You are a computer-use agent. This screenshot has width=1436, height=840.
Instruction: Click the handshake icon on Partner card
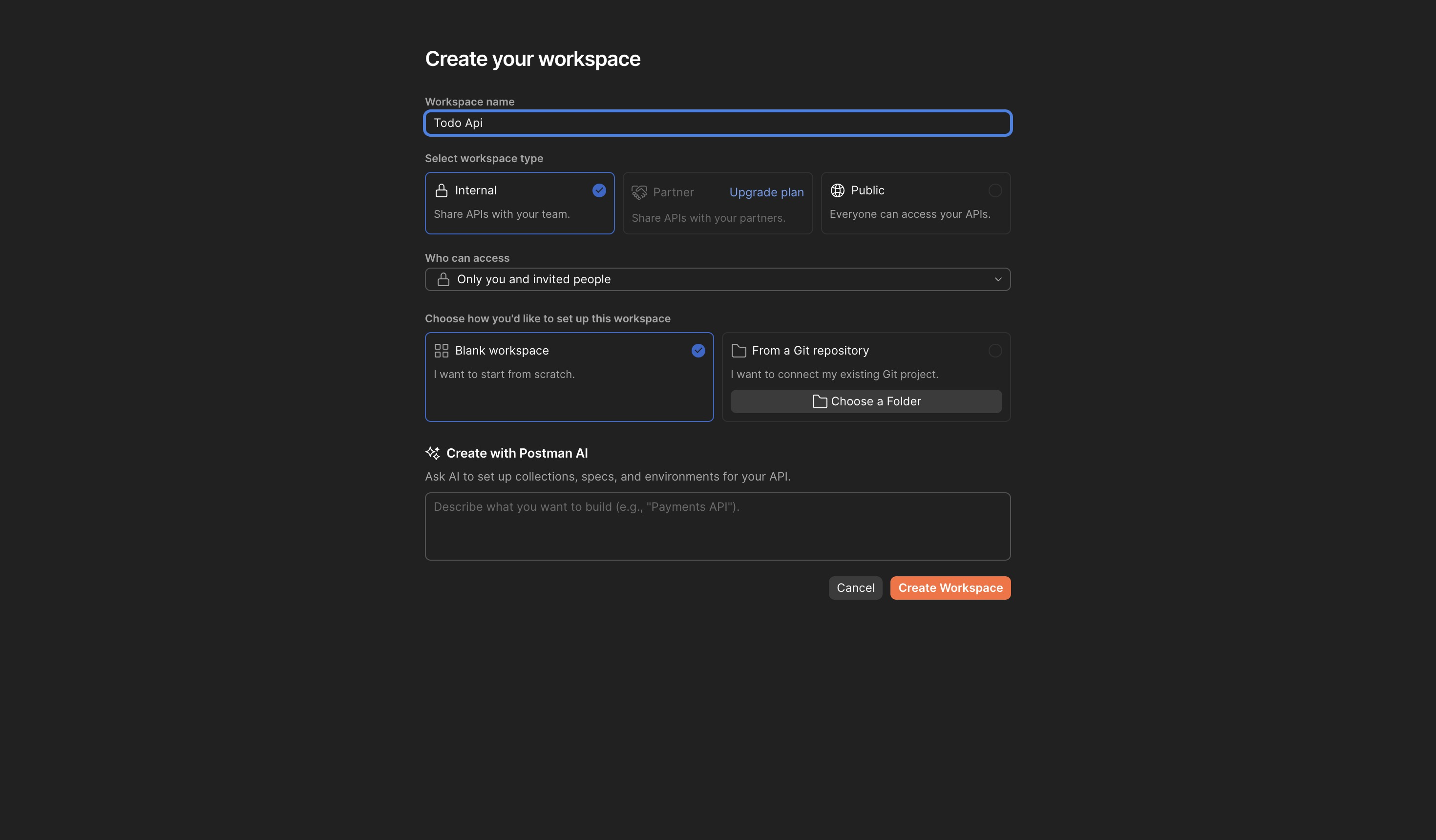pyautogui.click(x=639, y=192)
